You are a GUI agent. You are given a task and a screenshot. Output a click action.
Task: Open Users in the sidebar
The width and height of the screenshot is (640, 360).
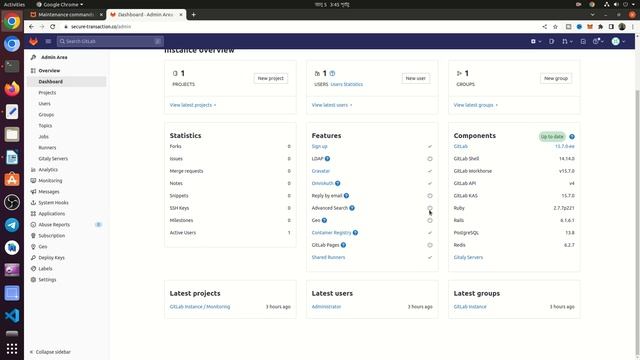pyautogui.click(x=44, y=104)
